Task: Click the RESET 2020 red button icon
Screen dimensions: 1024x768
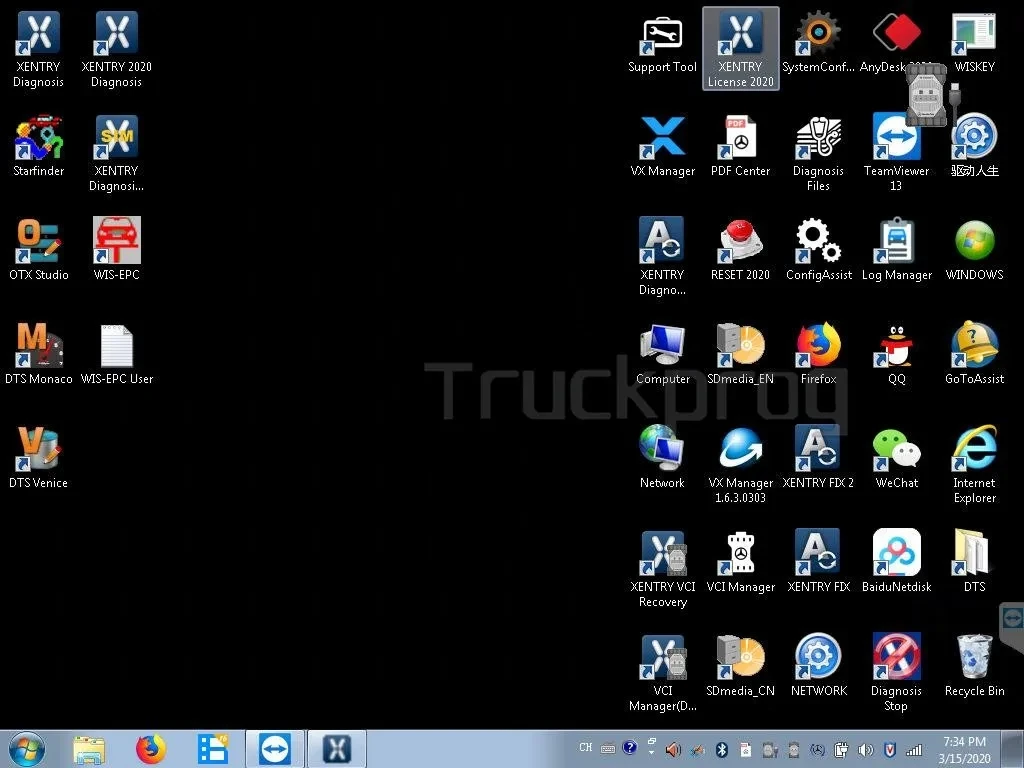Action: coord(740,244)
